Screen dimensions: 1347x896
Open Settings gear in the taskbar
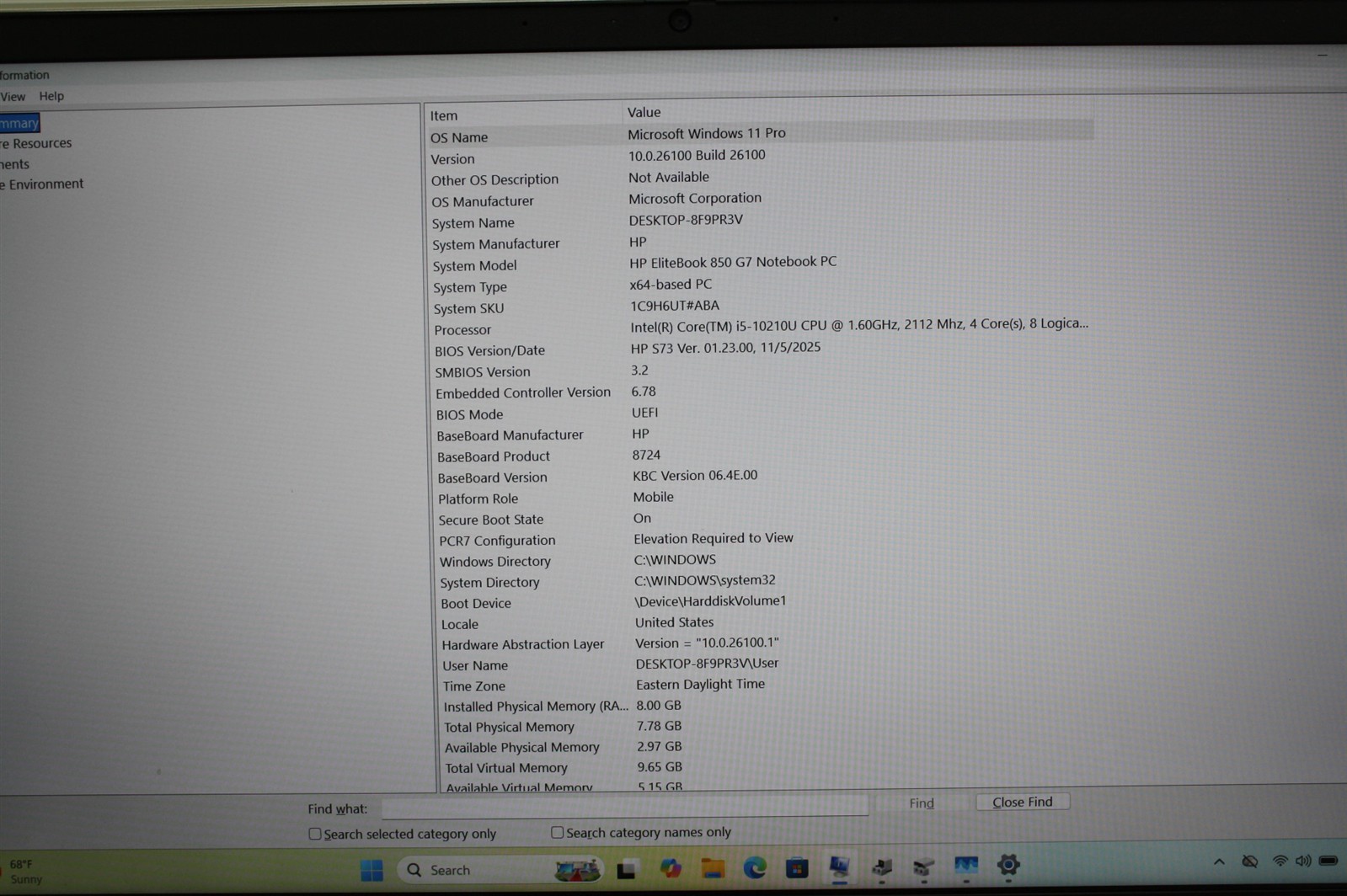point(1008,864)
